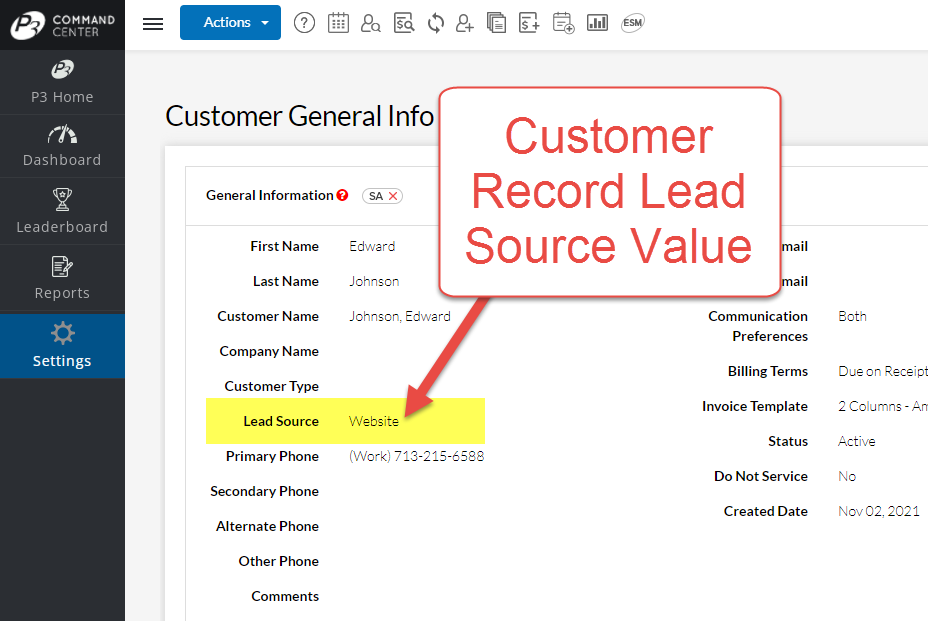The height and width of the screenshot is (621, 928).
Task: Collapse the sidebar using the hamburger icon
Action: (x=152, y=23)
